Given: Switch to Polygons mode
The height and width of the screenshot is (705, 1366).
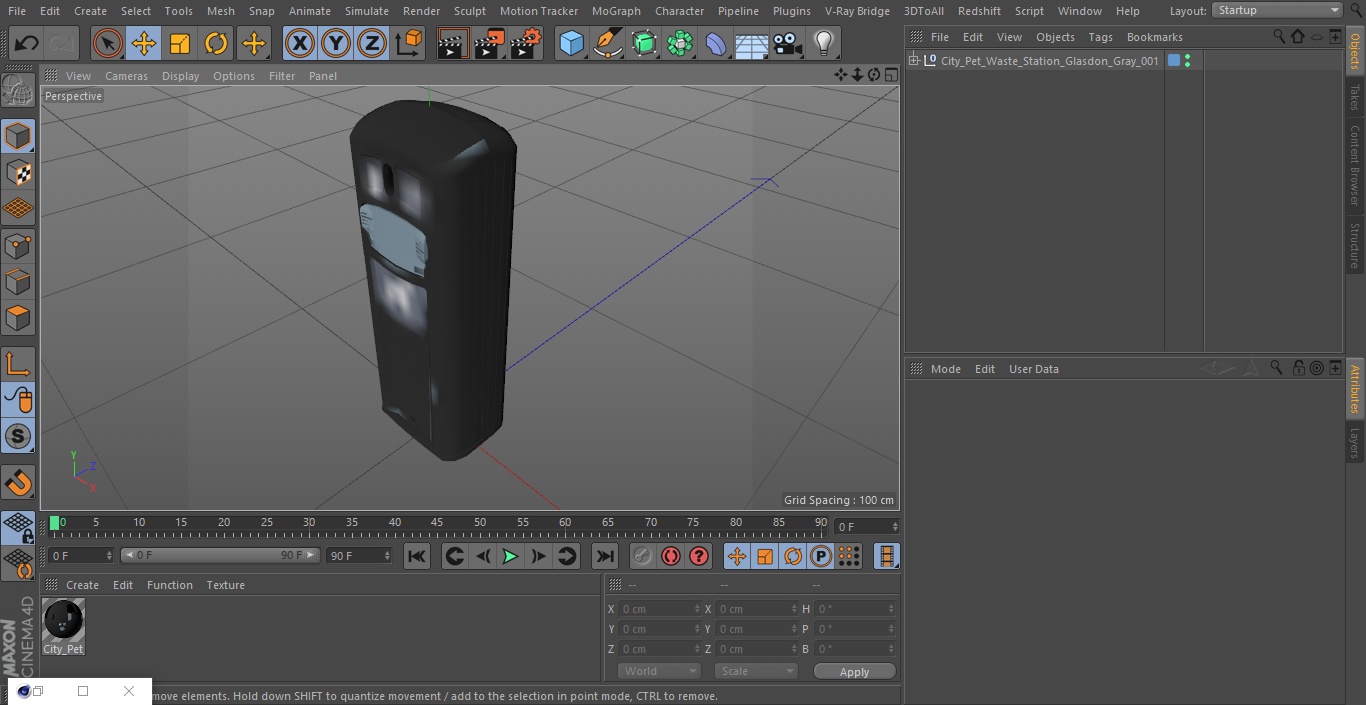Looking at the screenshot, I should [18, 318].
